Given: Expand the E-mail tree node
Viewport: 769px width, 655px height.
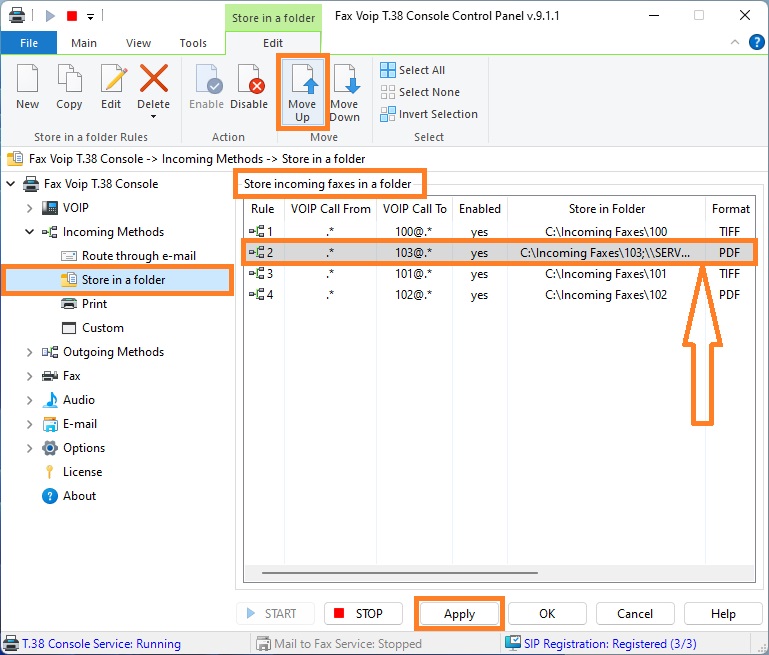Looking at the screenshot, I should [29, 424].
